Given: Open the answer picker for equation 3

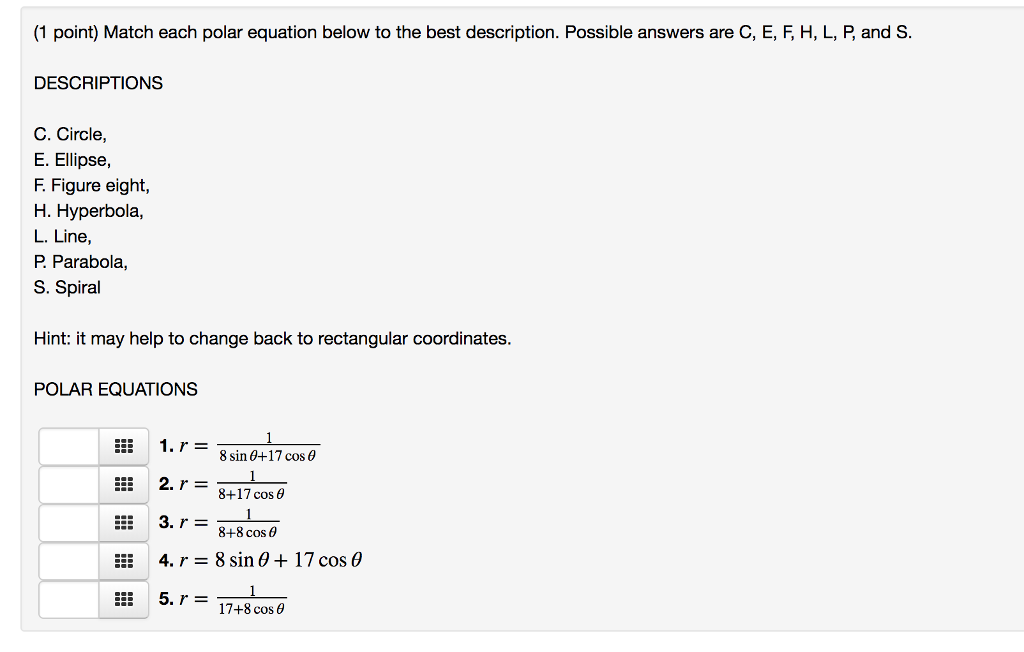Looking at the screenshot, I should [123, 522].
